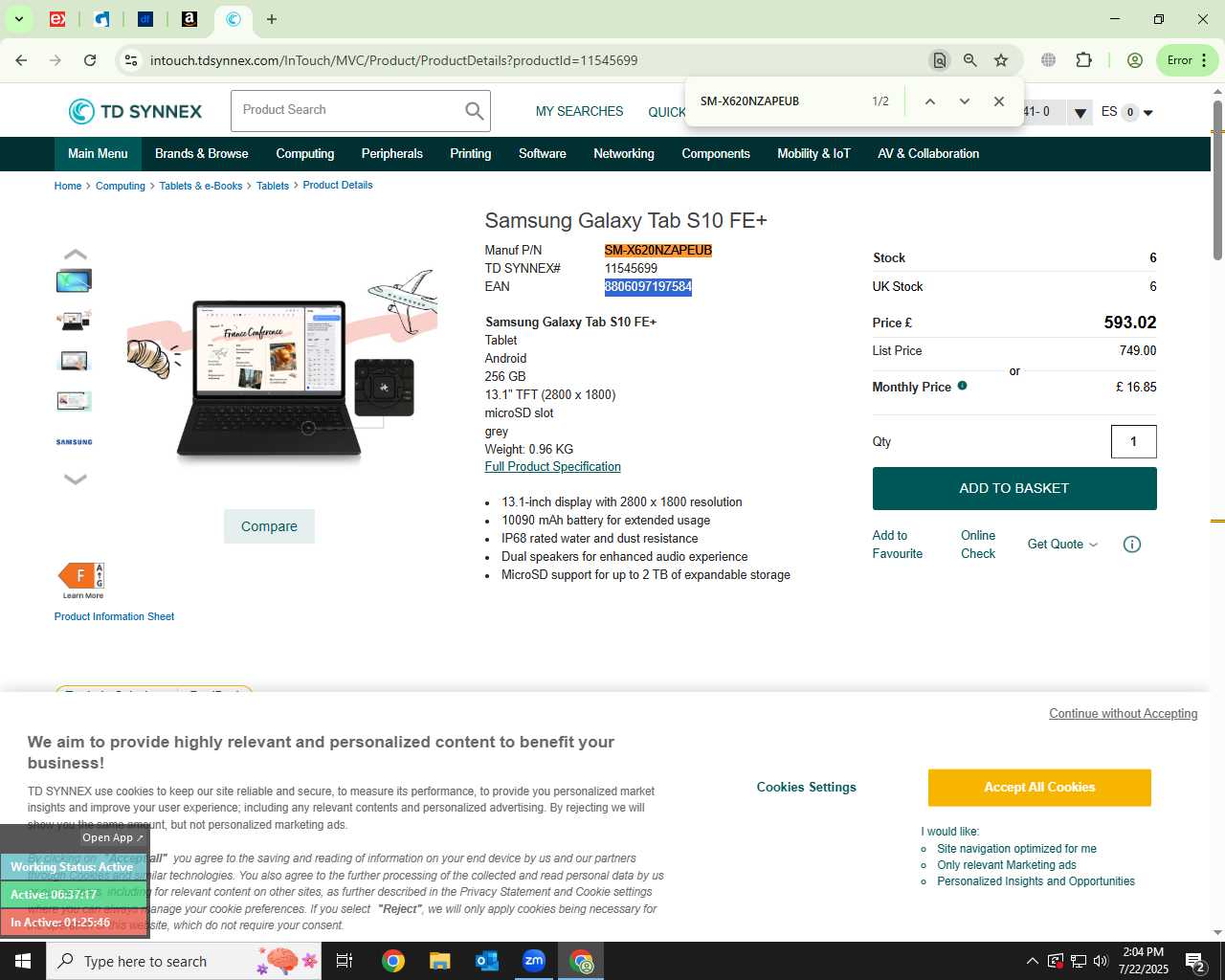The height and width of the screenshot is (980, 1225).
Task: Go to next find-in-page match
Action: click(964, 101)
